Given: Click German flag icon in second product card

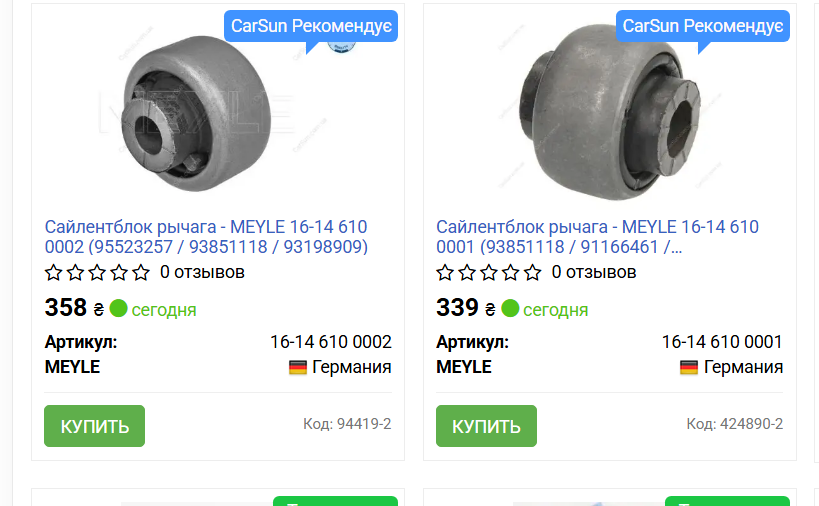Looking at the screenshot, I should click(689, 368).
